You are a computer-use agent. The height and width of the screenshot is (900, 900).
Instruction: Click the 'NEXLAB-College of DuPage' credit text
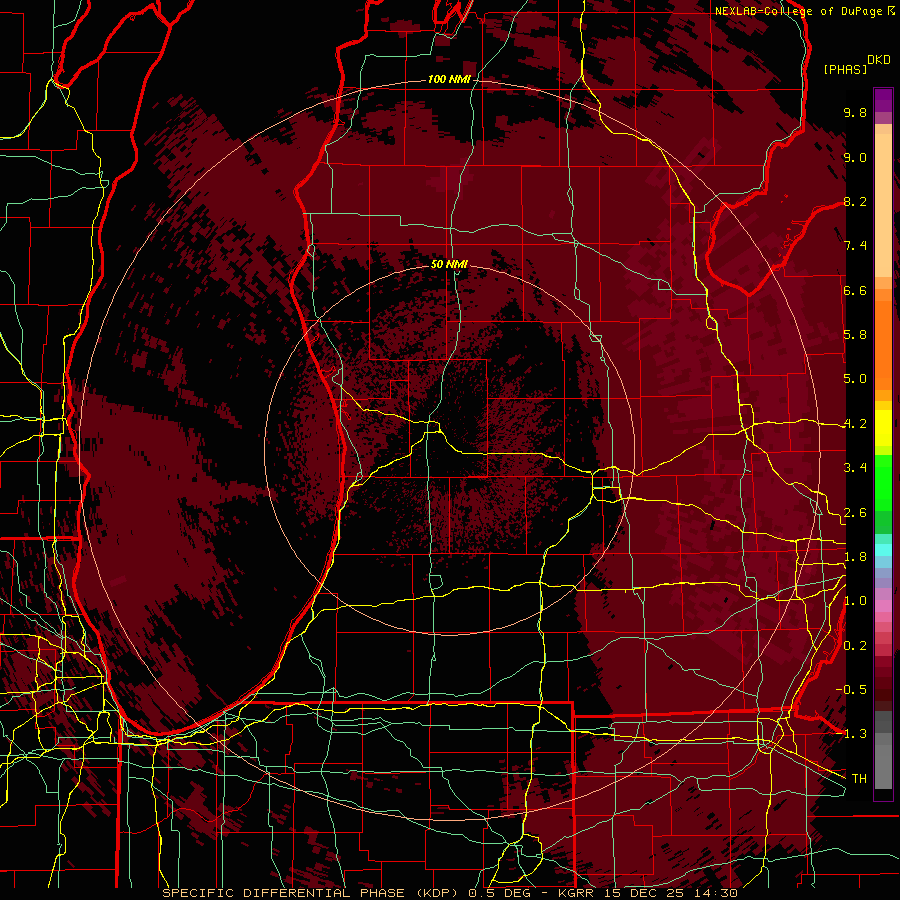point(800,11)
